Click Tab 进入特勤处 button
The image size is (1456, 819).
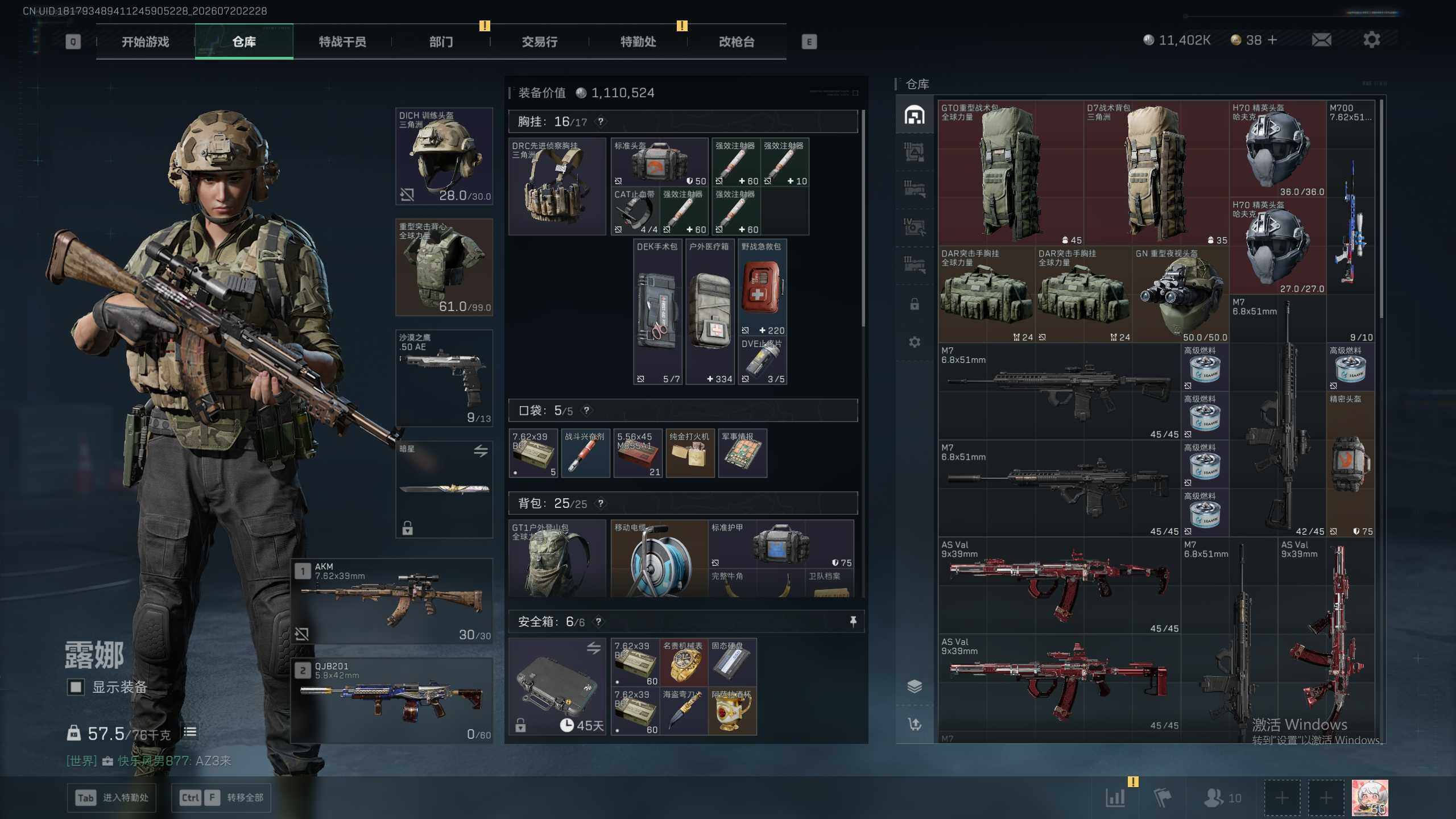[x=111, y=797]
